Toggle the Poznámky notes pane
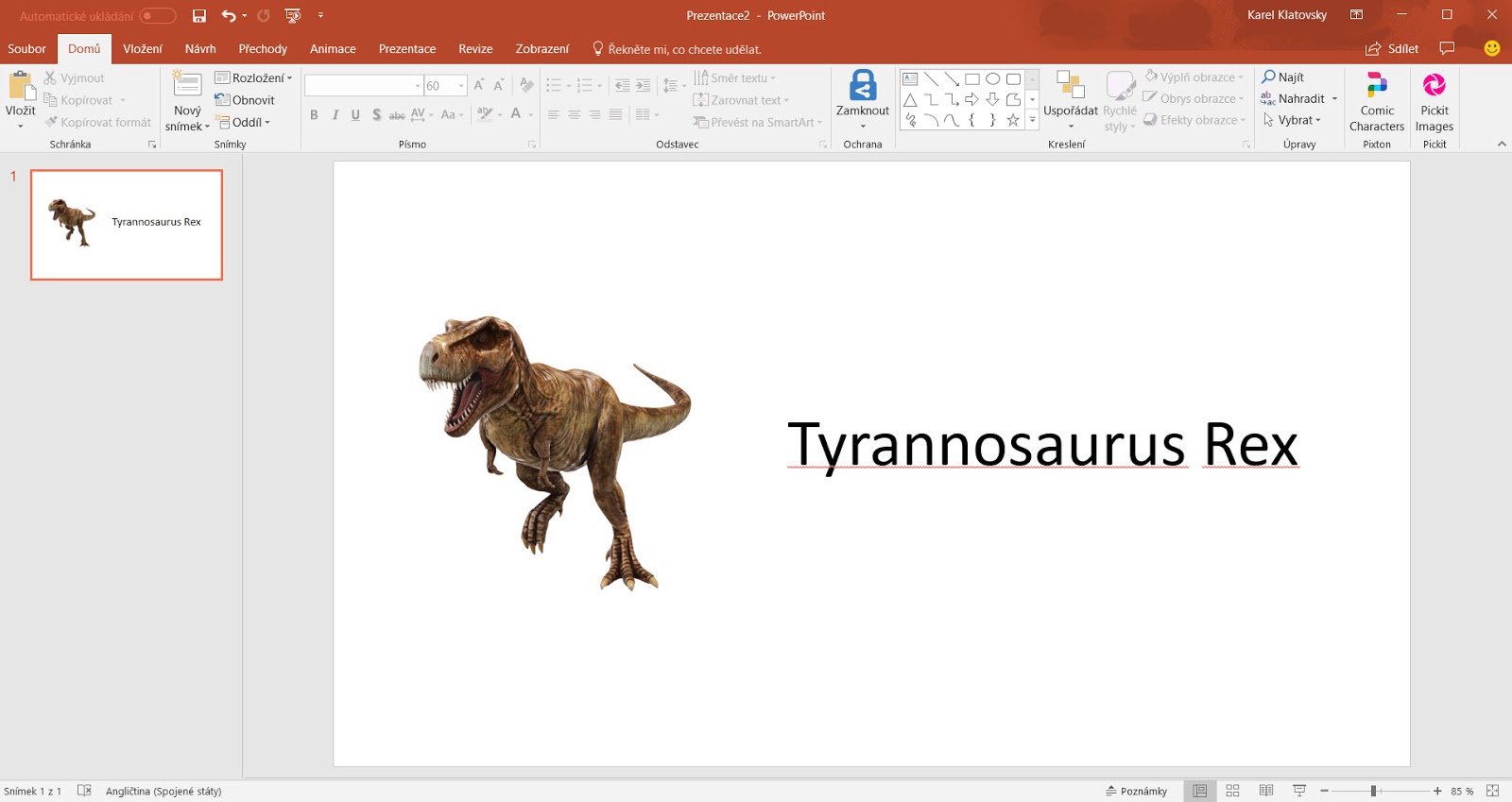Viewport: 1512px width, 802px height. [x=1136, y=791]
